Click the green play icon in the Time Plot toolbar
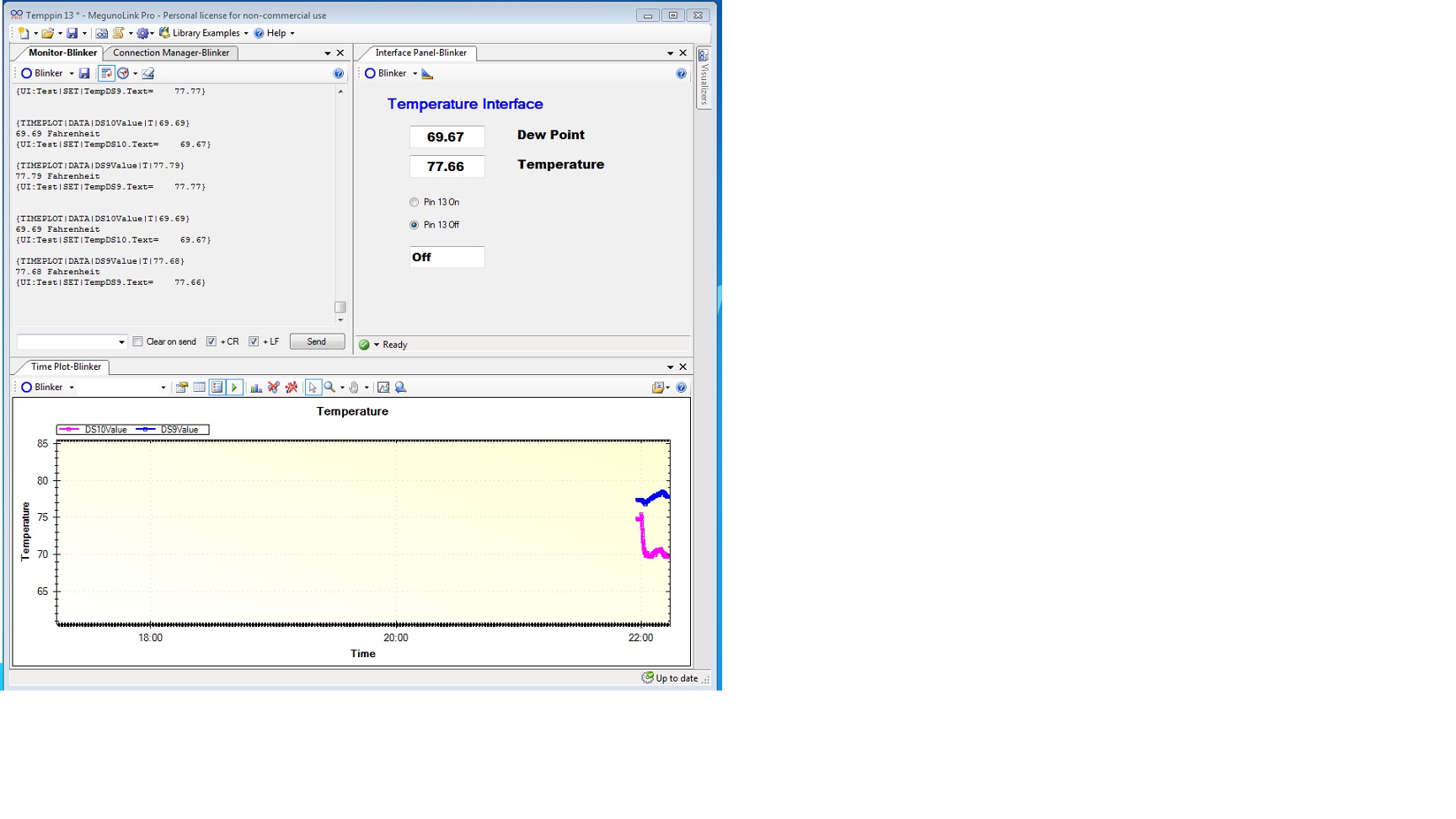The image size is (1456, 819). coord(234,388)
